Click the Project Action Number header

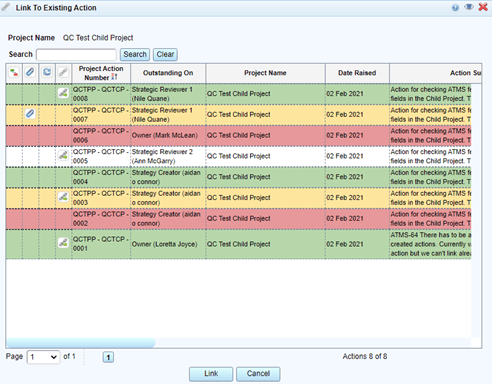pyautogui.click(x=101, y=73)
